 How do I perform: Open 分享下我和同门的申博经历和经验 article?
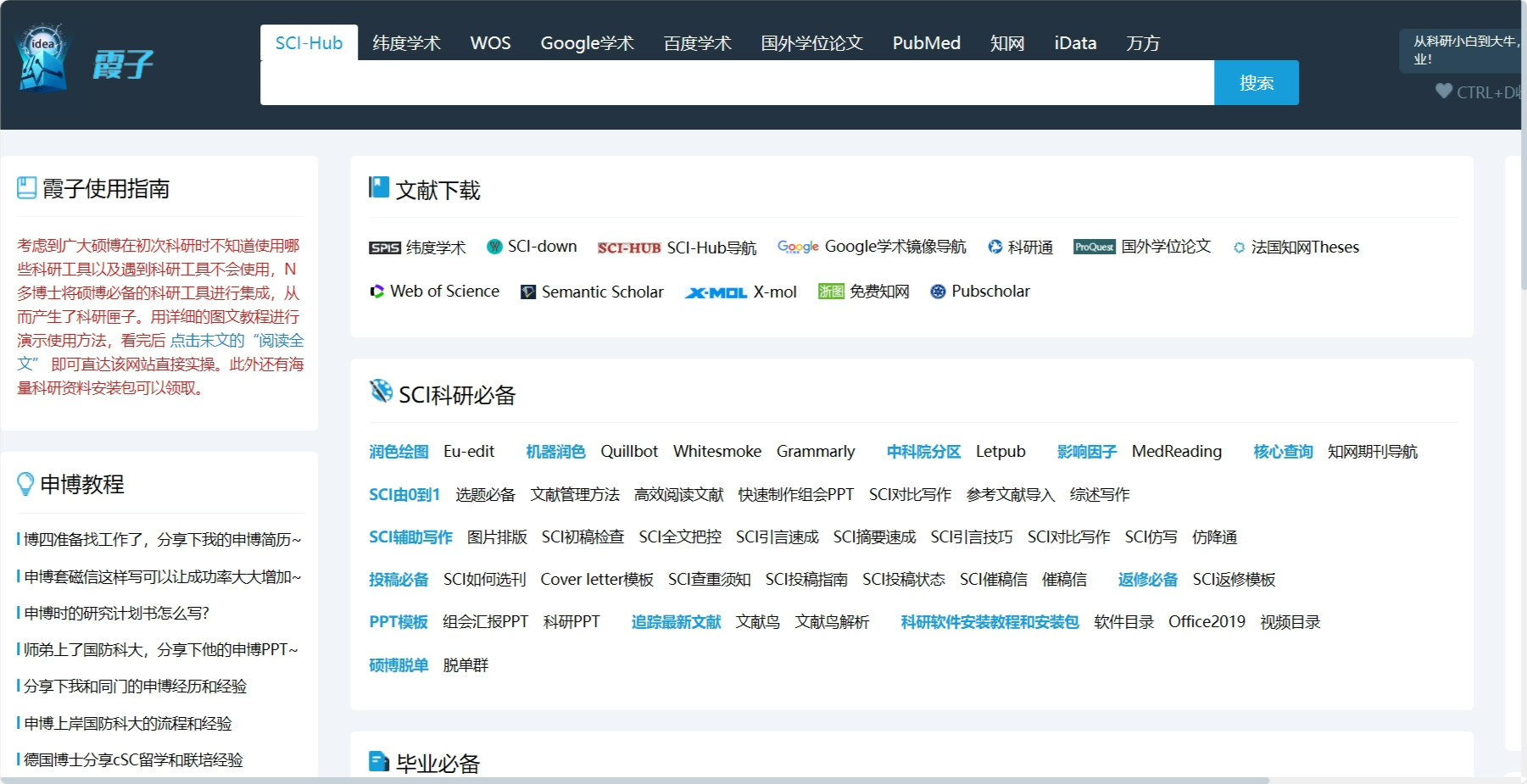[134, 686]
